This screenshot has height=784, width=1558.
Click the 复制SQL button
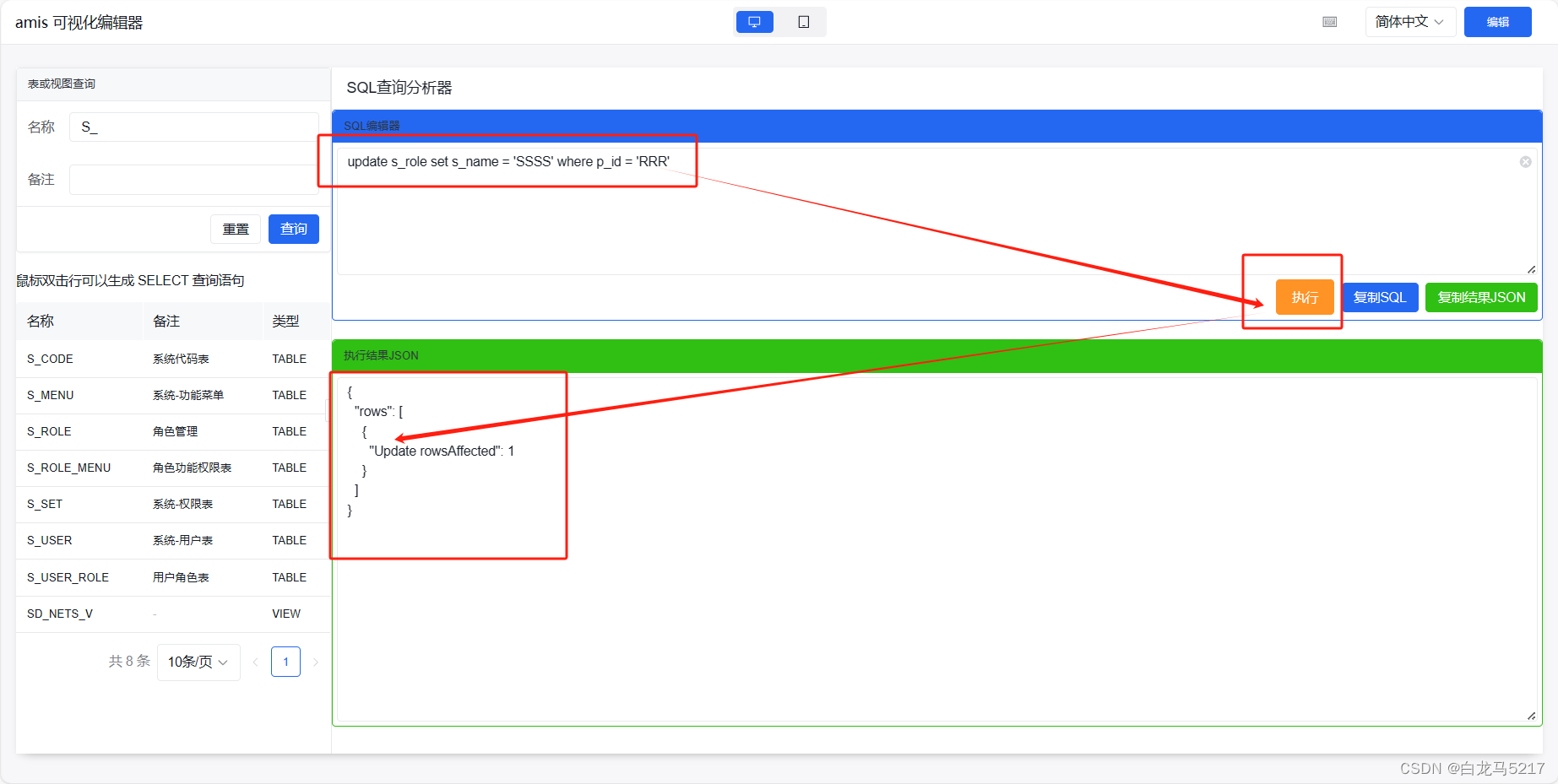pos(1380,297)
